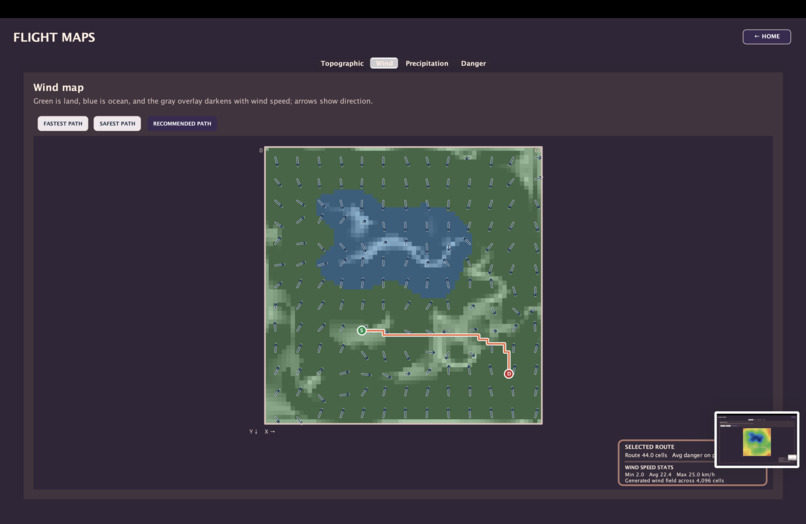Image resolution: width=806 pixels, height=524 pixels.
Task: Click the green start marker S
Action: tap(361, 330)
